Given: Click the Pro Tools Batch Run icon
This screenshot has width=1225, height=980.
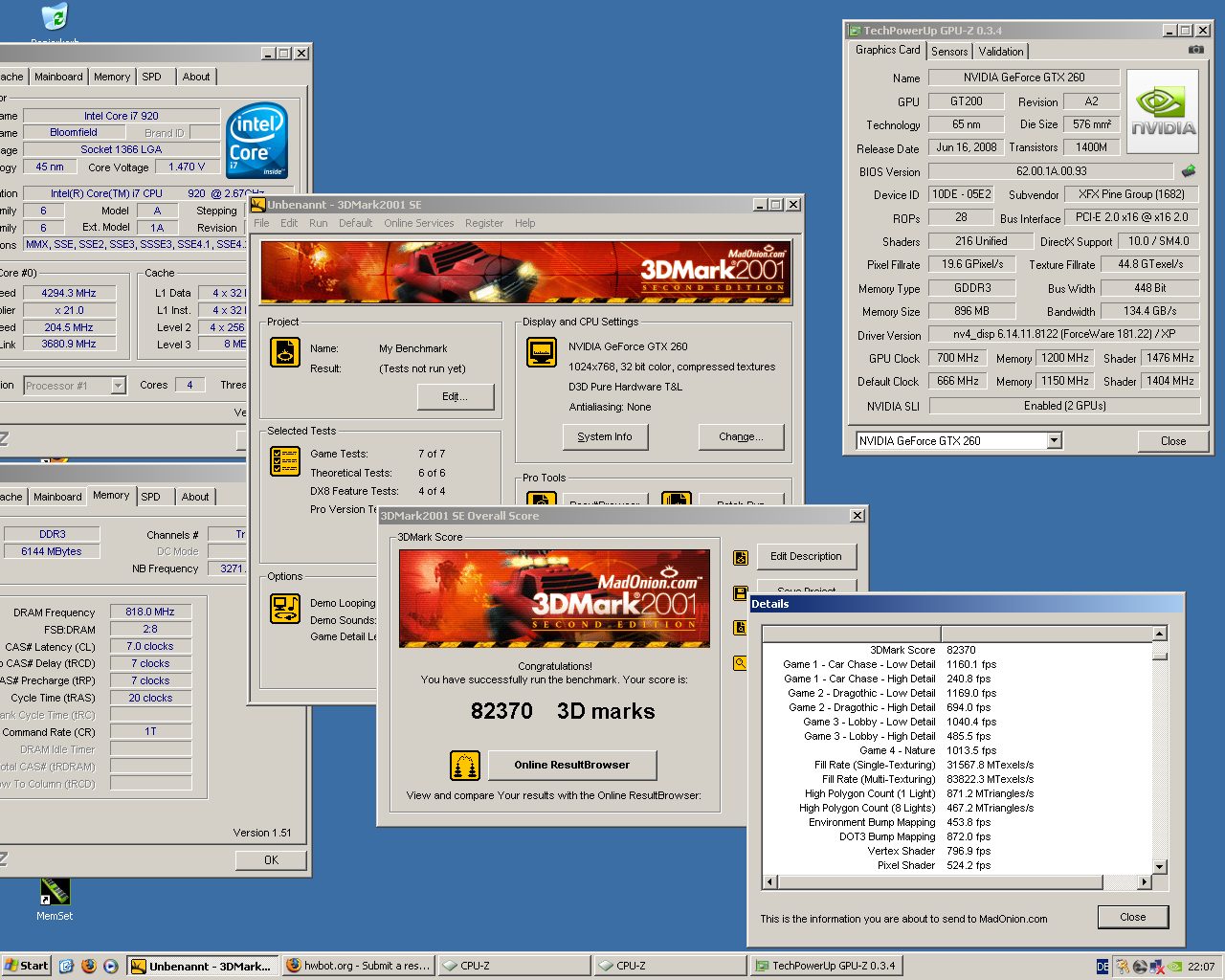Looking at the screenshot, I should (x=676, y=499).
